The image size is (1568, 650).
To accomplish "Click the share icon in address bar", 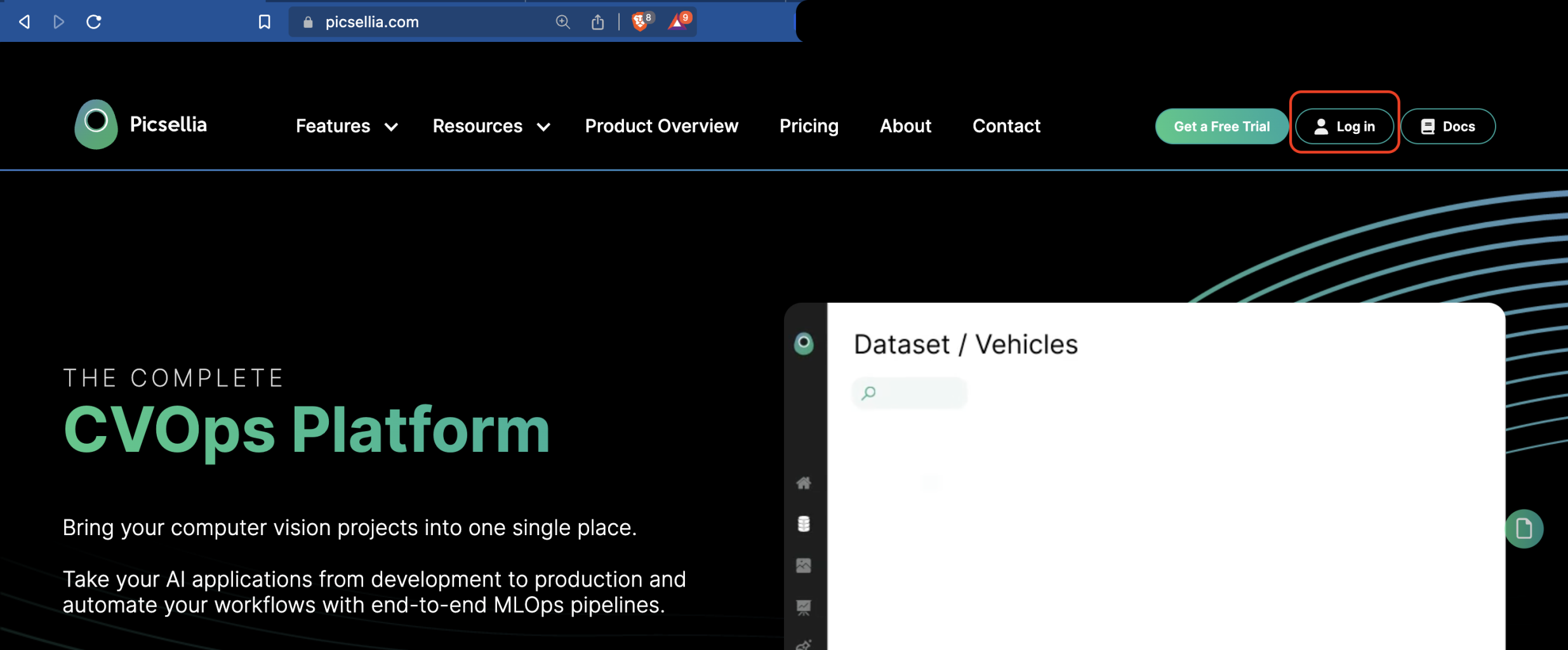I will [597, 22].
